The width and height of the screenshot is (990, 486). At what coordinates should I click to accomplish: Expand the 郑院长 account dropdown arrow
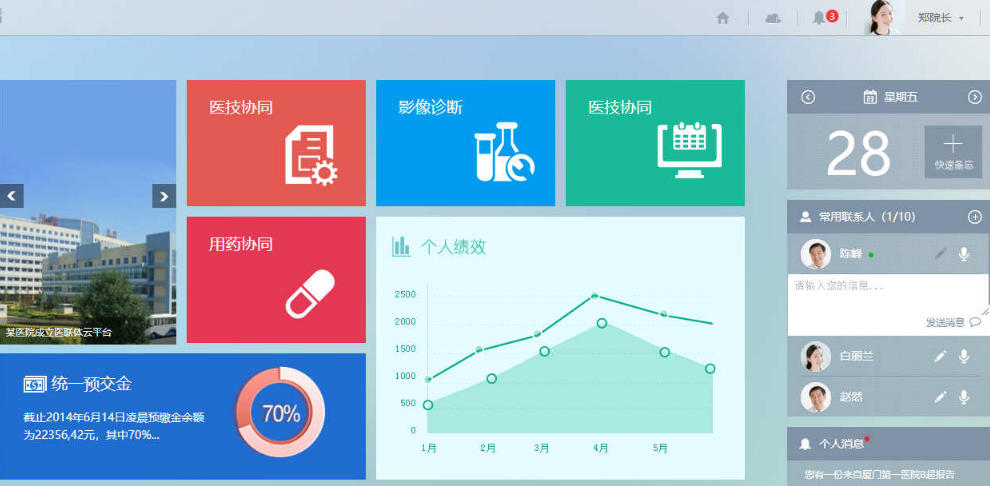click(961, 19)
